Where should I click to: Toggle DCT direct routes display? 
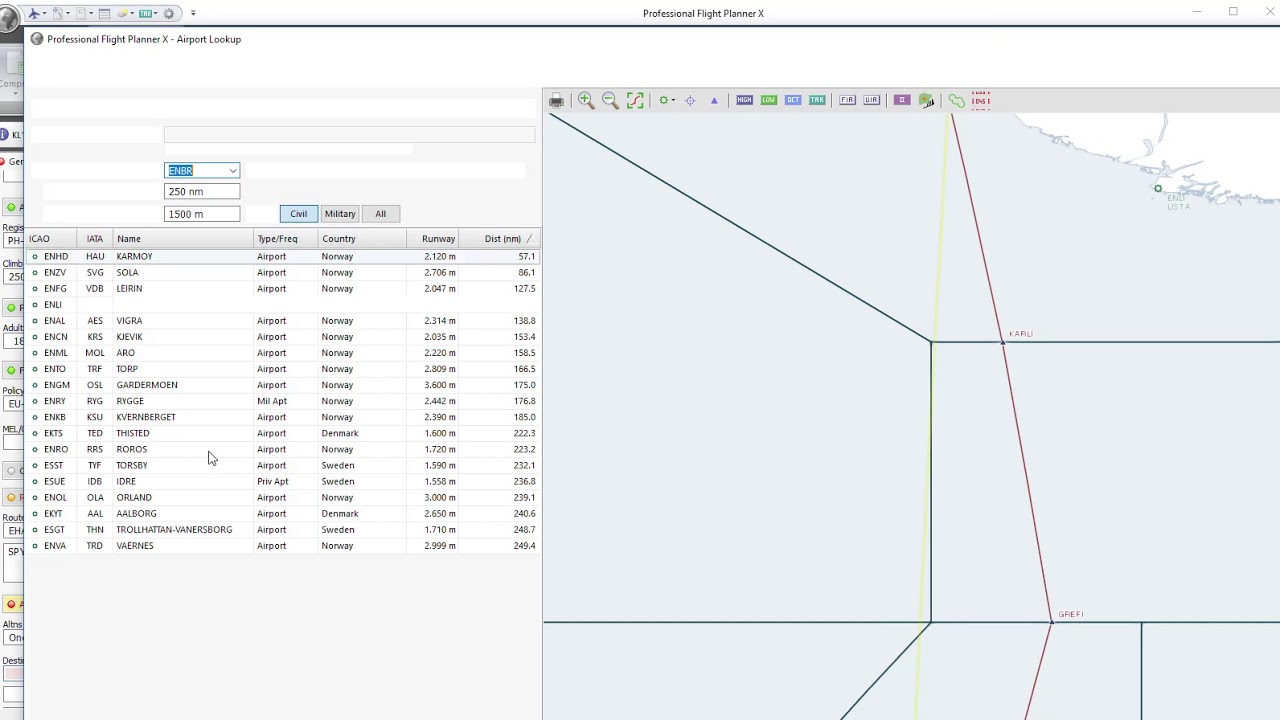[793, 100]
